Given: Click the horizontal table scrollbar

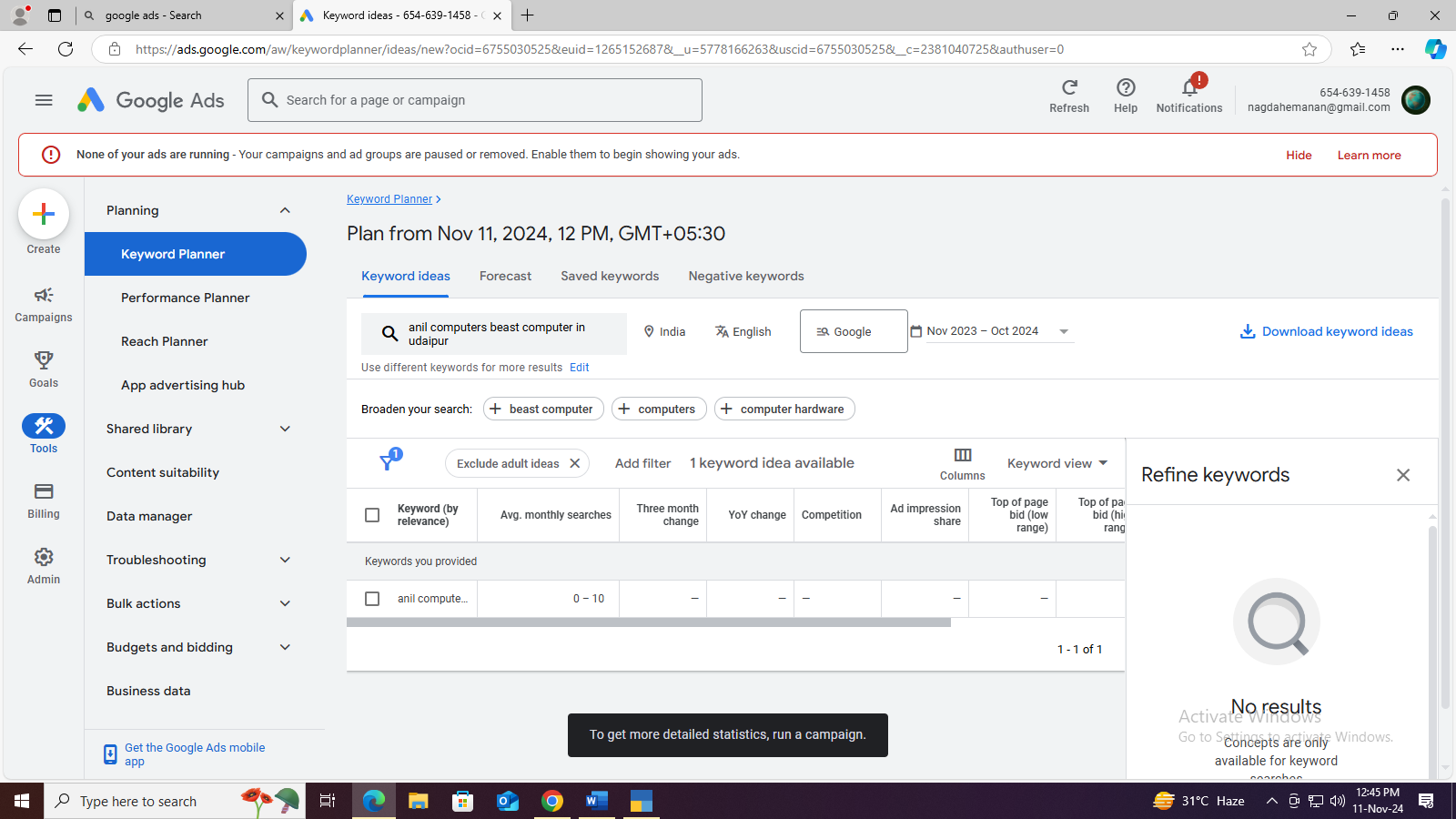Looking at the screenshot, I should click(648, 623).
